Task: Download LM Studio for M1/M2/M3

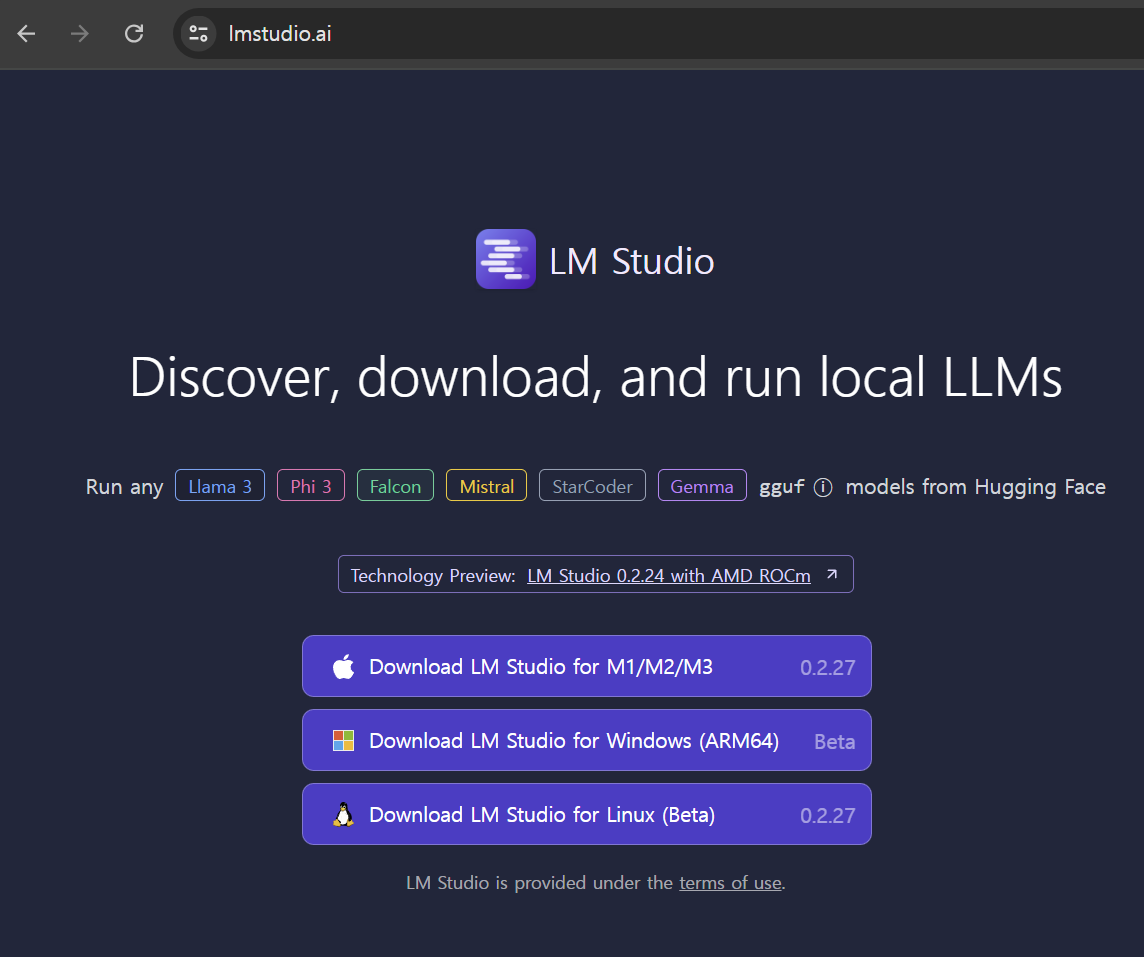Action: [x=587, y=666]
